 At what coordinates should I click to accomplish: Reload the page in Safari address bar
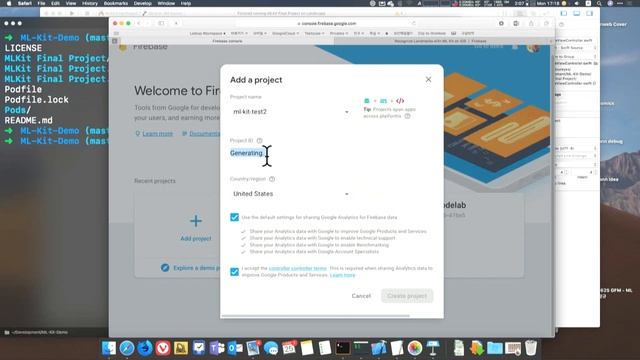tap(414, 24)
